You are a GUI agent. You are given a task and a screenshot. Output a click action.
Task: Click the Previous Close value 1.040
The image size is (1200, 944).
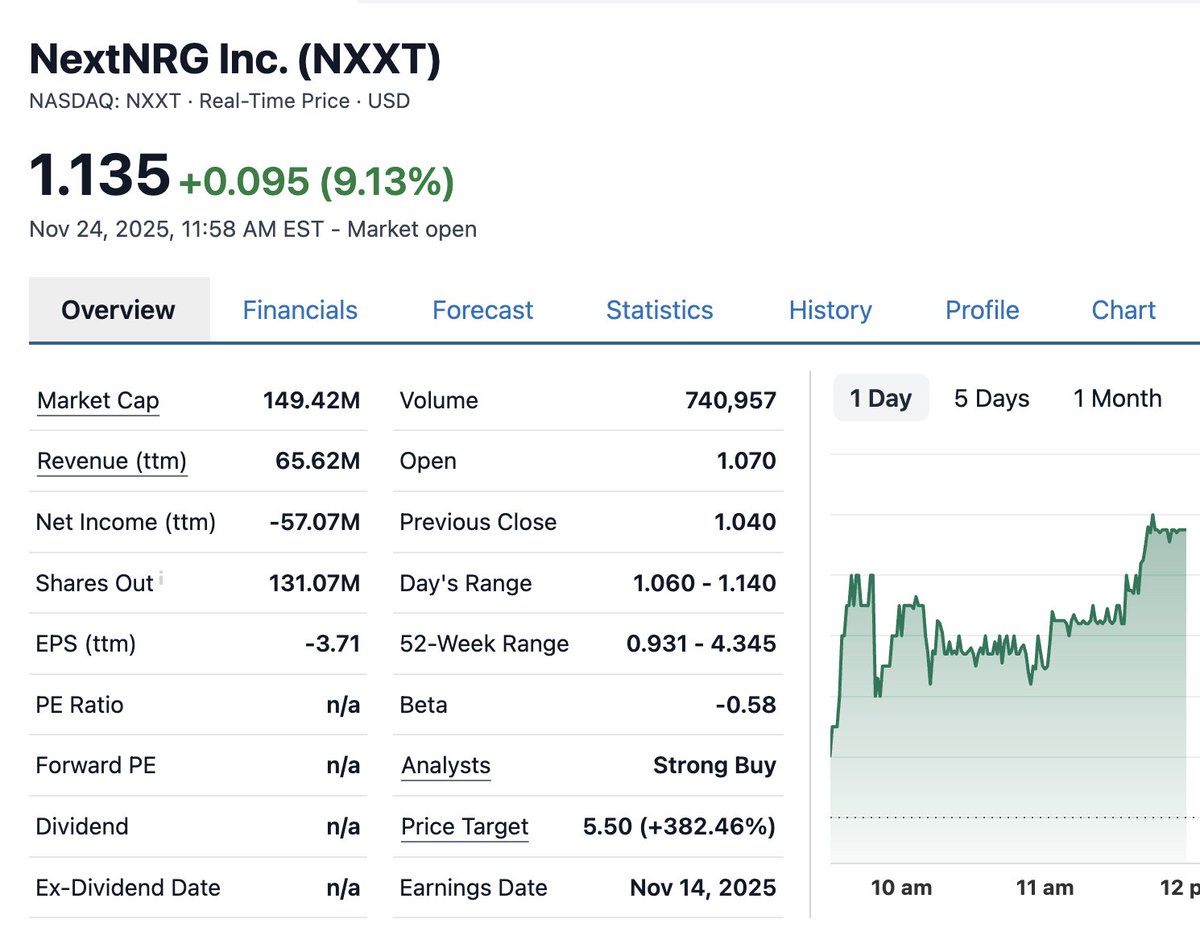(x=745, y=522)
